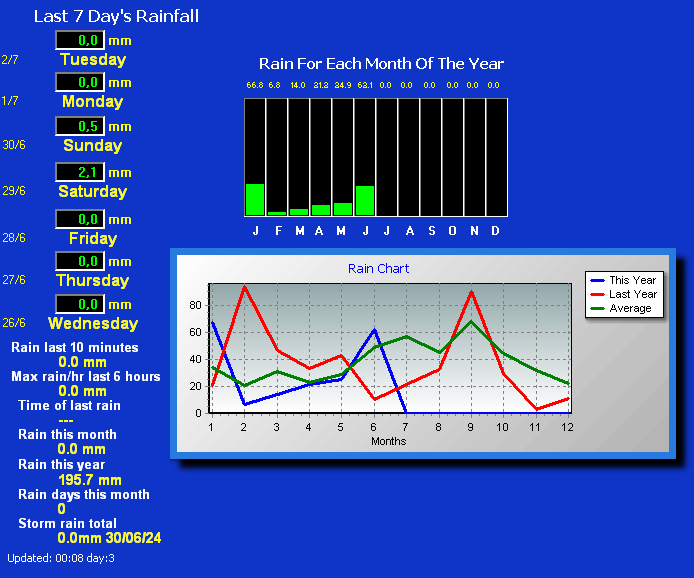The width and height of the screenshot is (694, 578).
Task: Click the empty December bar column
Action: tap(496, 157)
